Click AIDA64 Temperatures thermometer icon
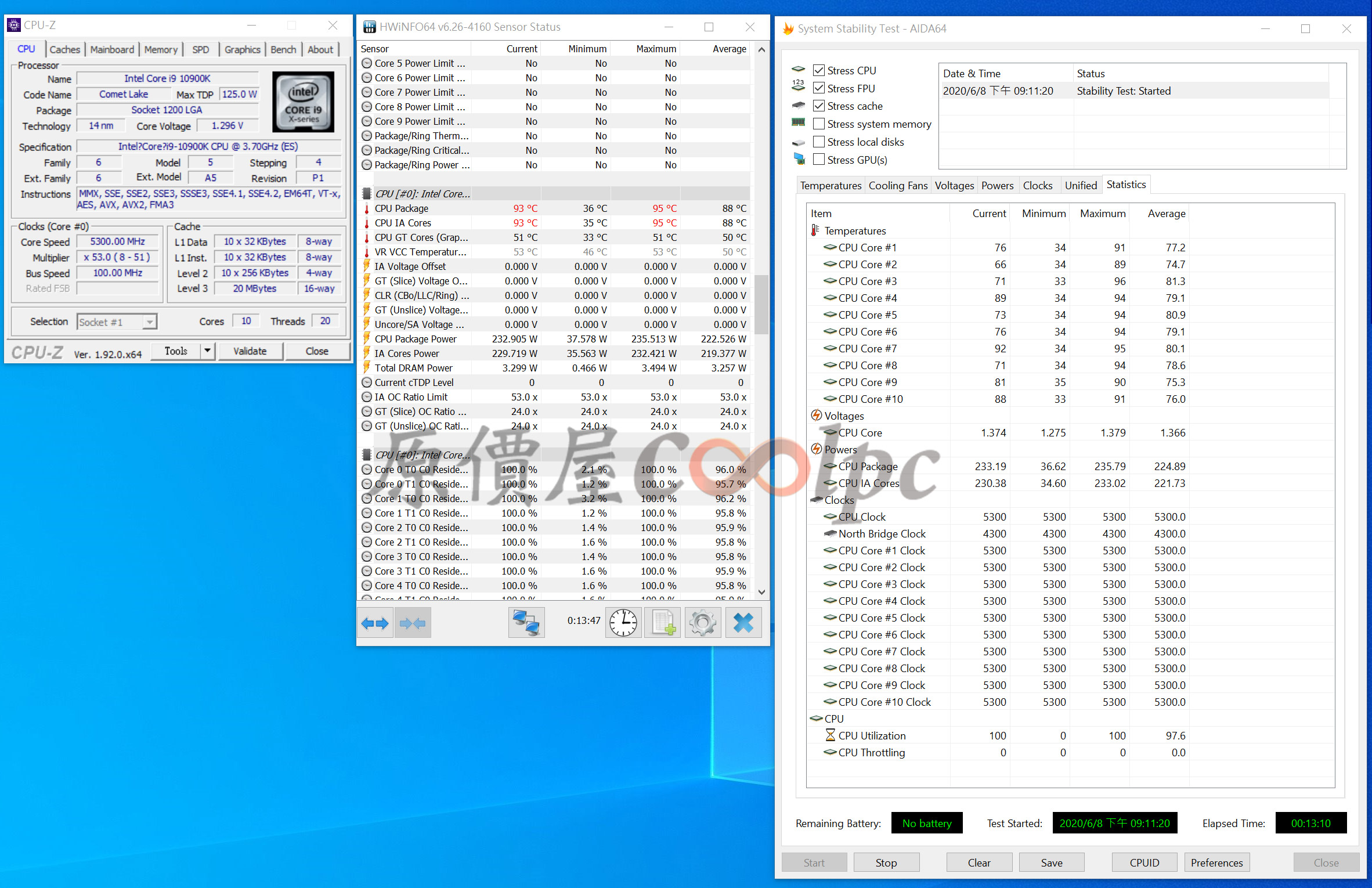 tap(815, 230)
